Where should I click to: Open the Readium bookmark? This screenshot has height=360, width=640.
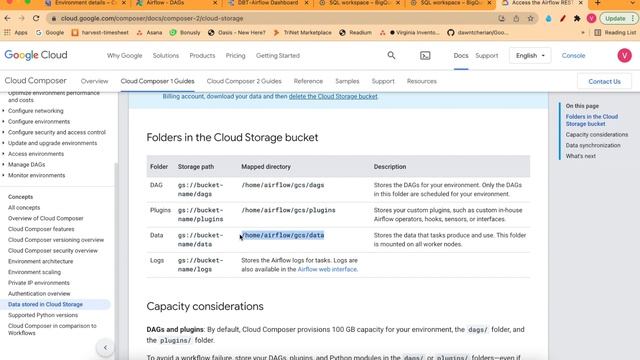[356, 33]
